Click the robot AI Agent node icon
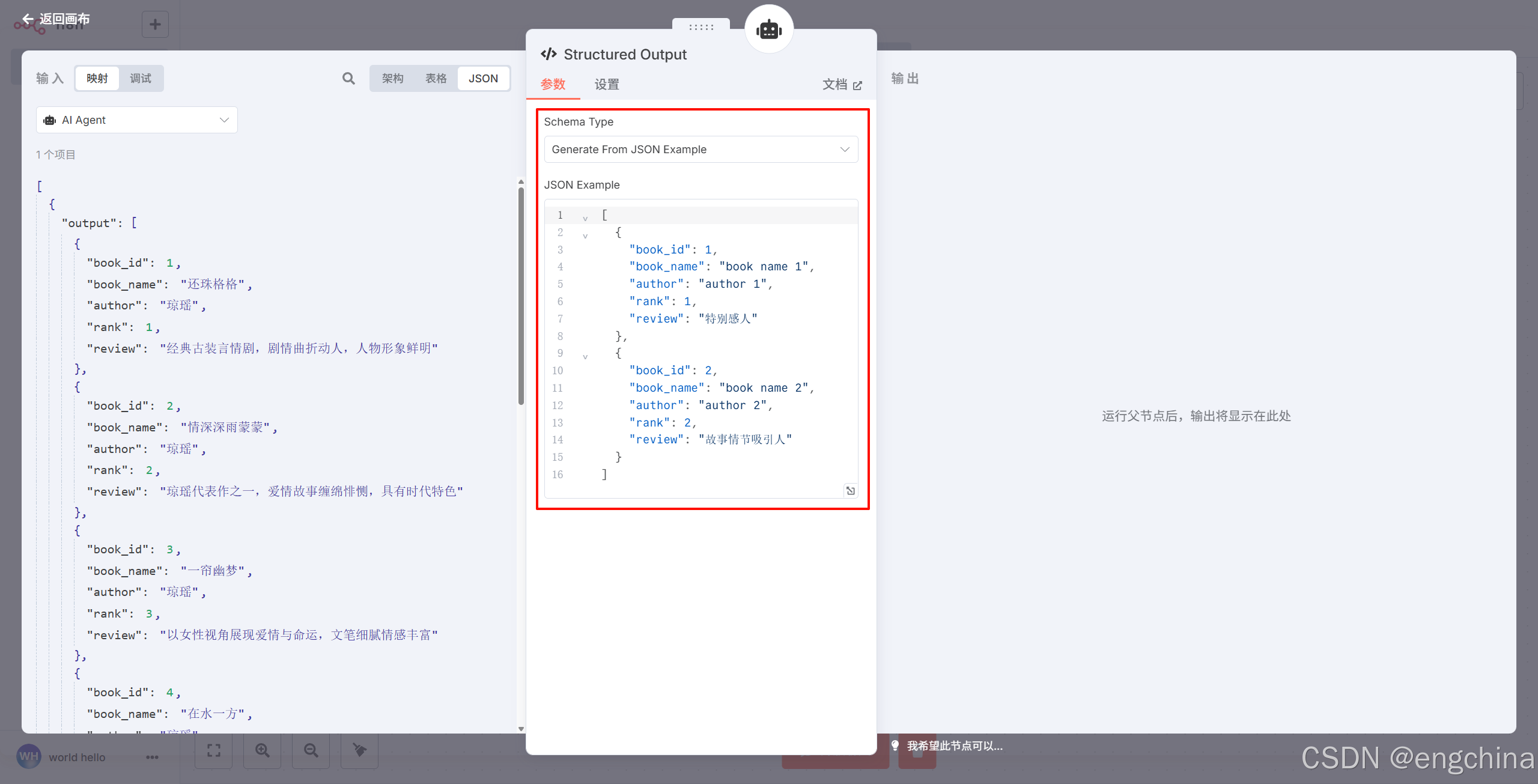 (768, 29)
